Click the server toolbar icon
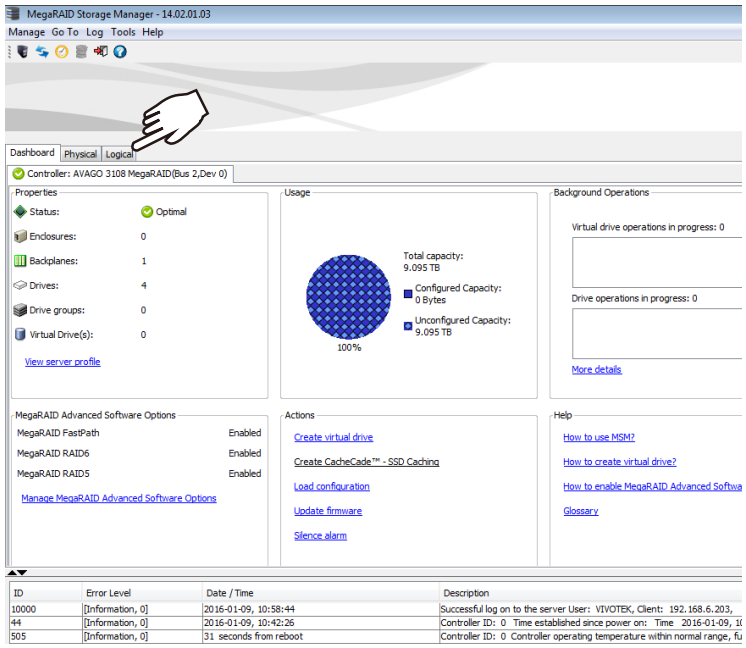This screenshot has width=746, height=648. pos(22,51)
